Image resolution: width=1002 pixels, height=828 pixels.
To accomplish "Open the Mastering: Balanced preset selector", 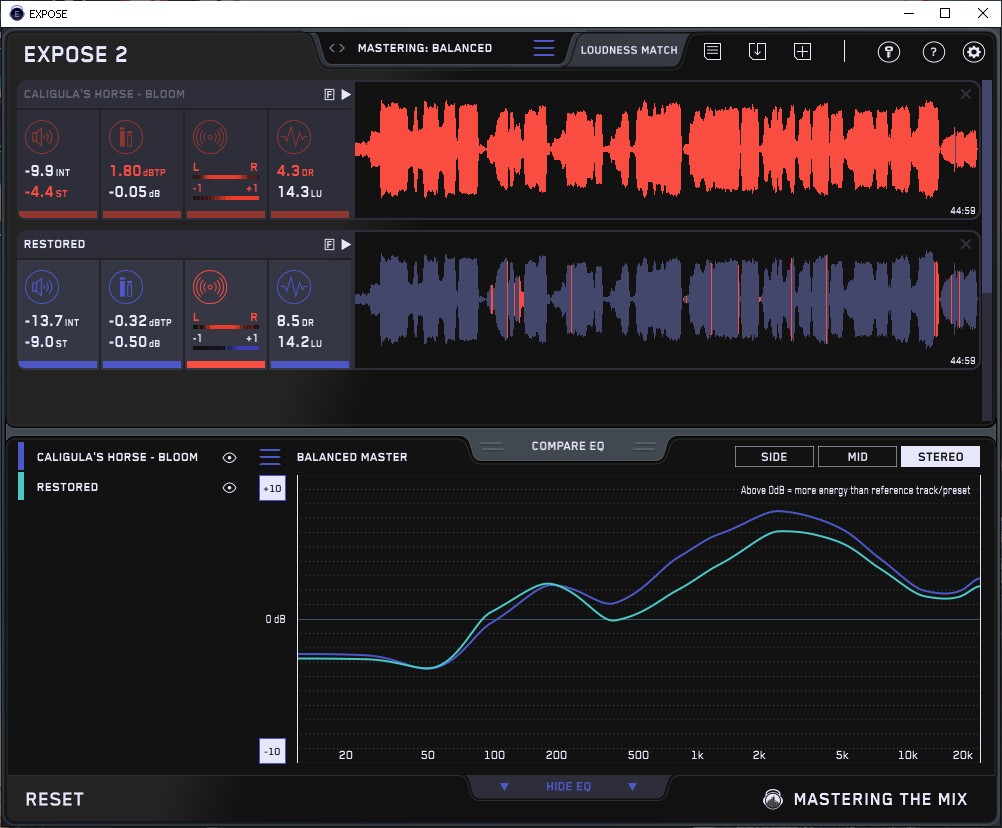I will (x=425, y=48).
